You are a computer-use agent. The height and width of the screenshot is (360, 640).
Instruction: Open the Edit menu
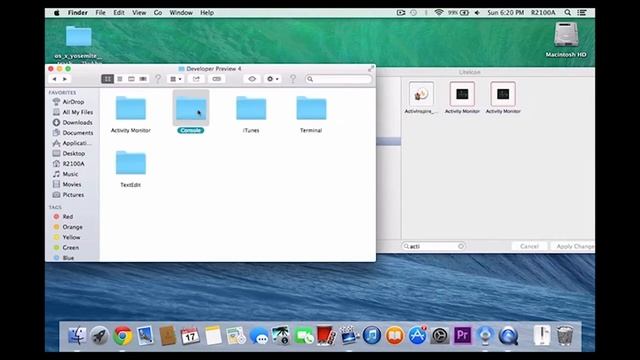[119, 13]
